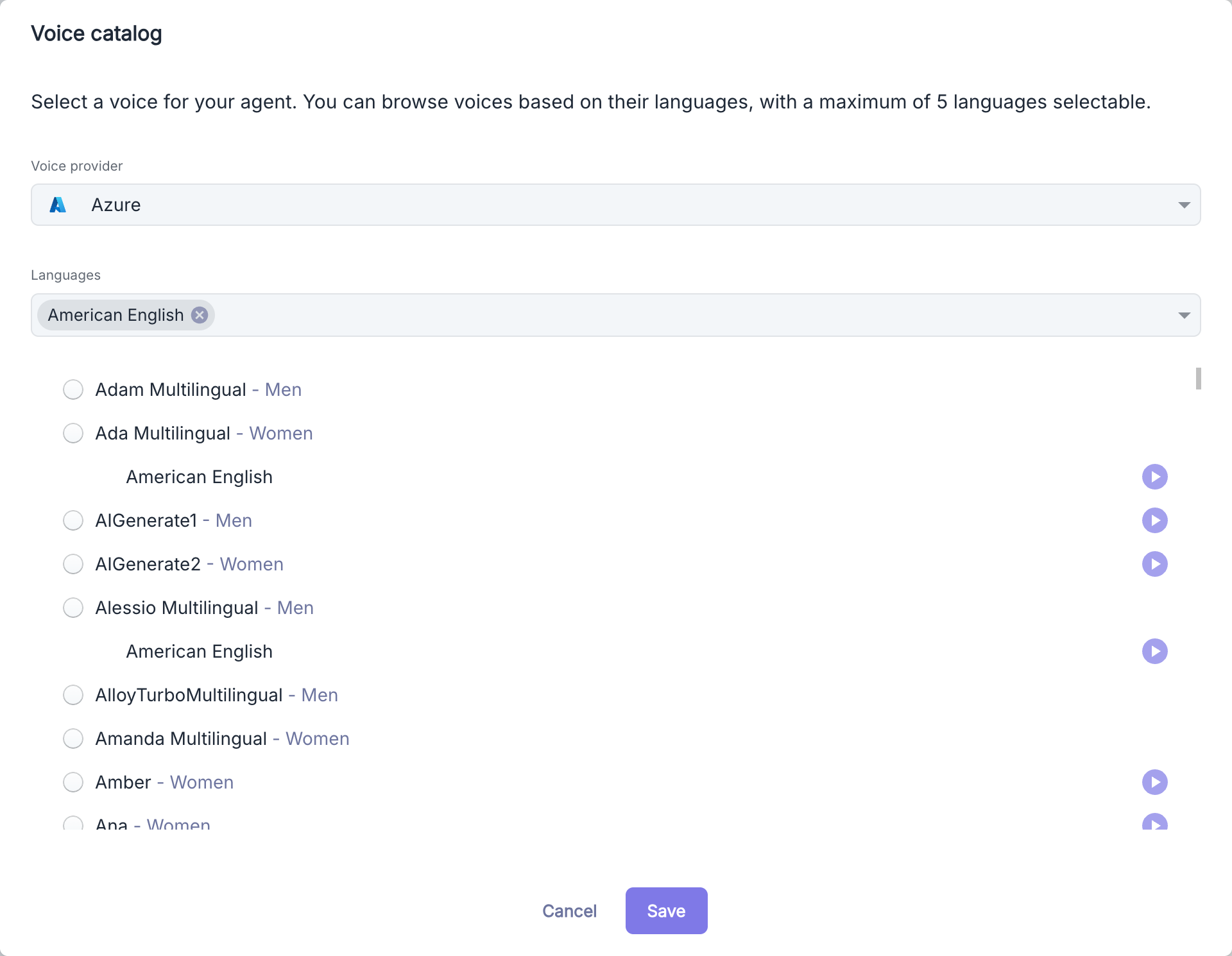Play Ada Multilingual American English sample
Viewport: 1232px width, 956px height.
point(1154,477)
